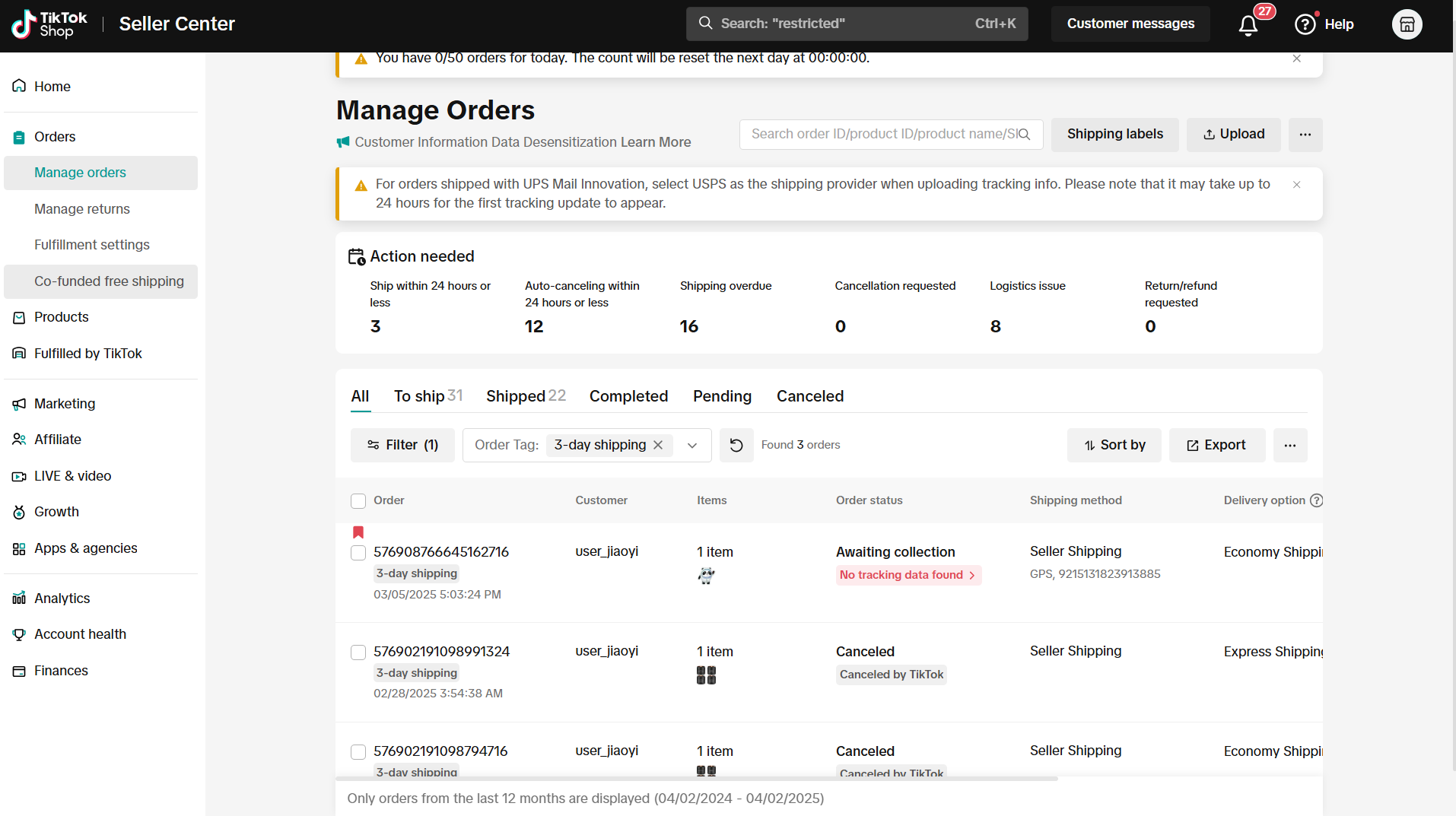Click the order search input field
The image size is (1456, 816).
882,135
